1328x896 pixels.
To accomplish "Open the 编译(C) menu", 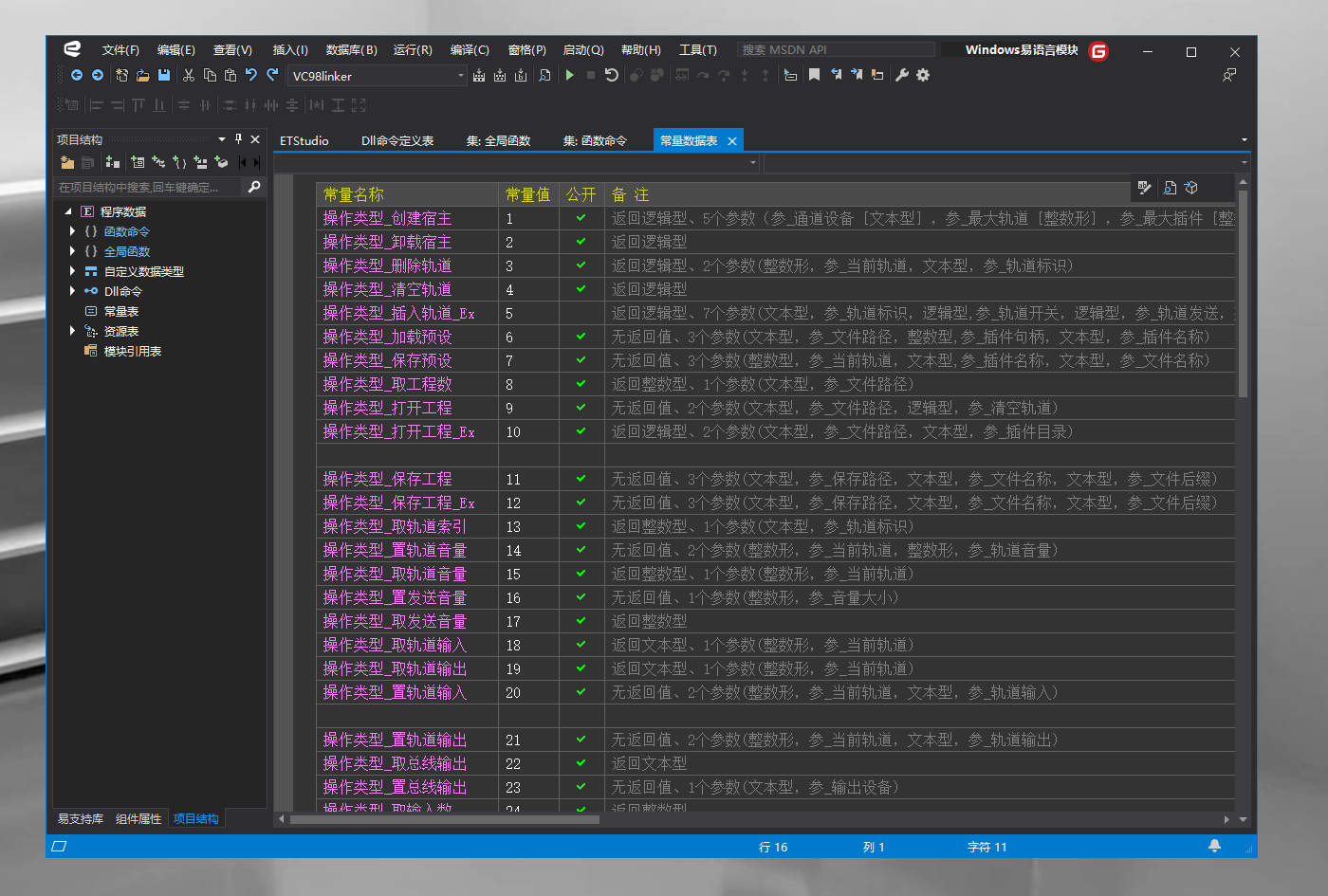I will (470, 50).
